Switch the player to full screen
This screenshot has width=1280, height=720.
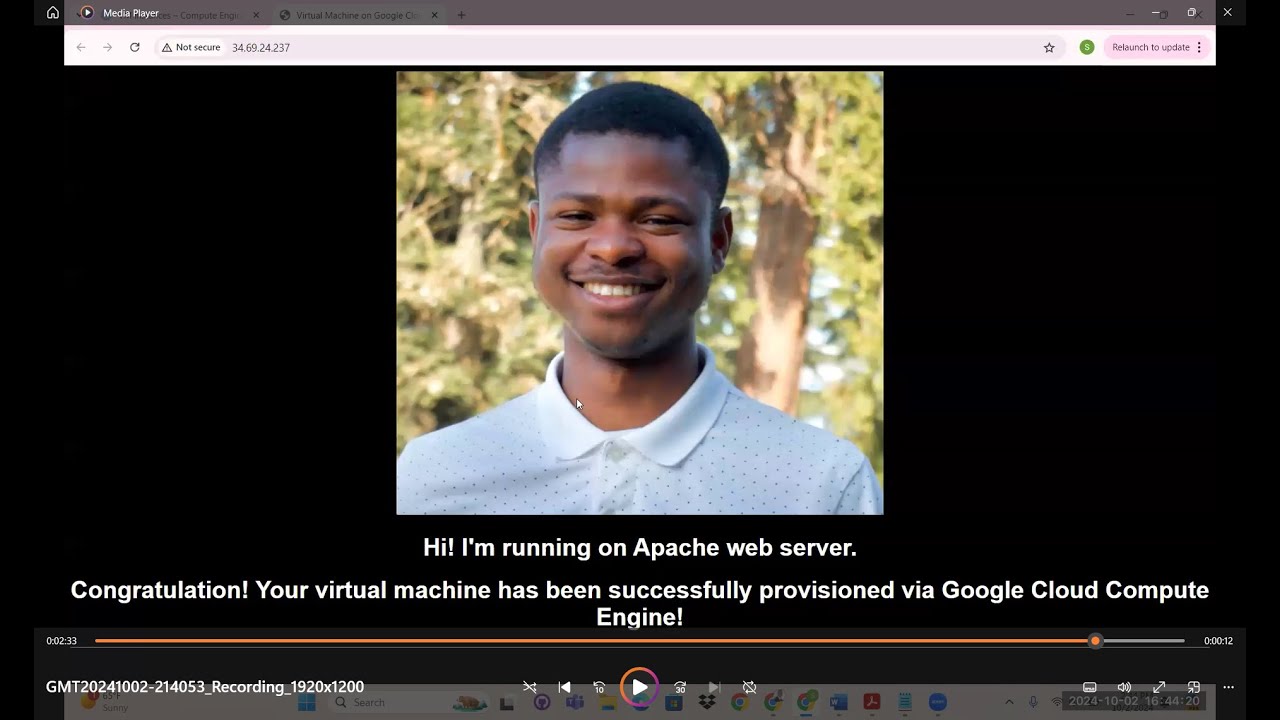click(x=1159, y=687)
